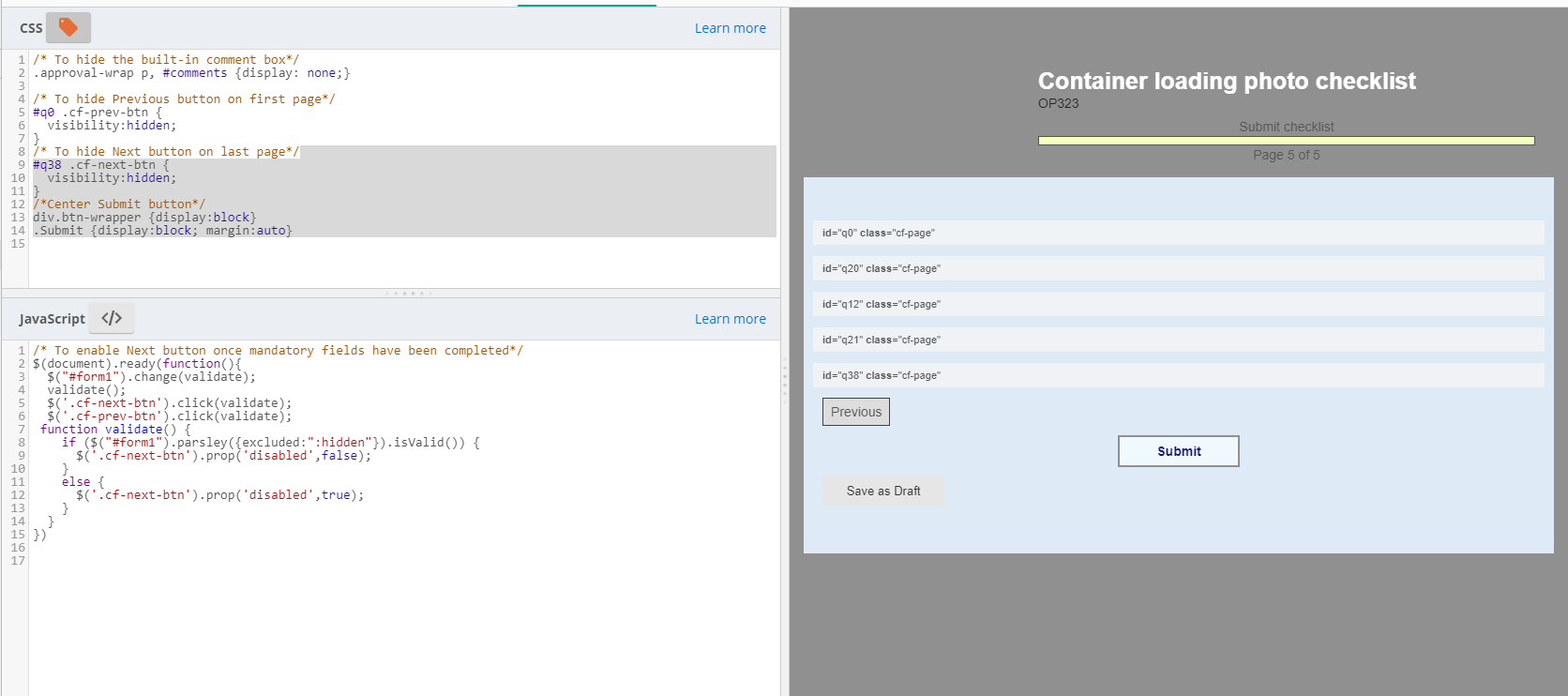
Task: Select the id="q0" cf-page row
Action: click(x=1177, y=233)
